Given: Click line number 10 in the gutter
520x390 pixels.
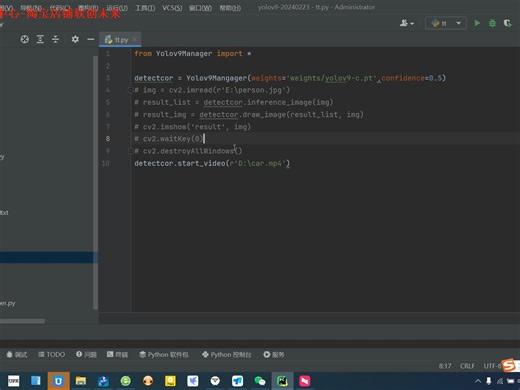Looking at the screenshot, I should [106, 163].
